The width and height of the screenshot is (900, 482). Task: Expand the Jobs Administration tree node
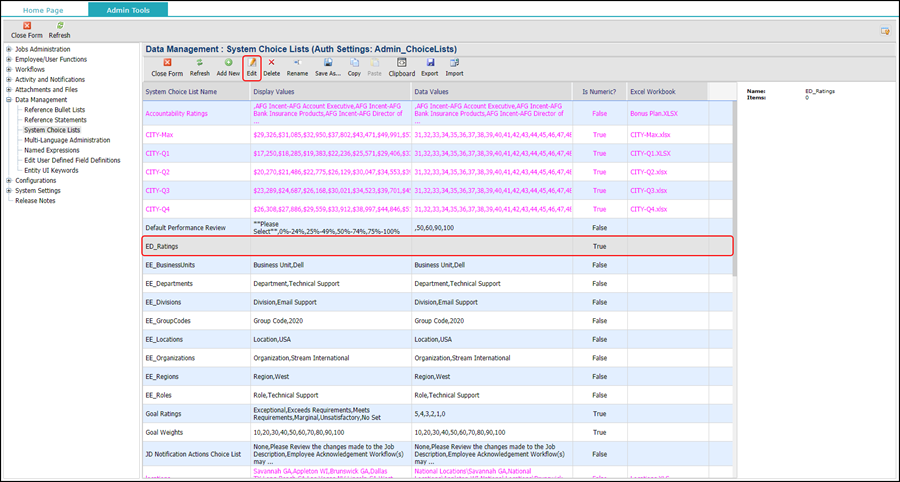click(10, 49)
